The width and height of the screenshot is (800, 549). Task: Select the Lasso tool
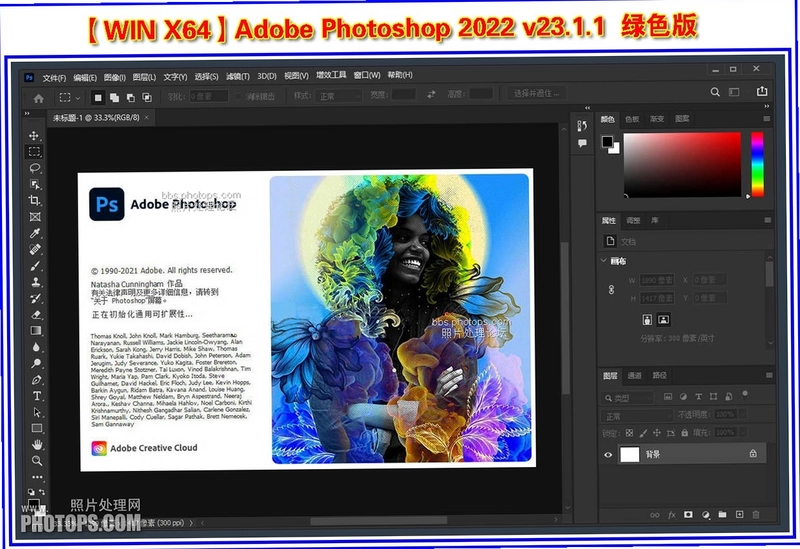pyautogui.click(x=35, y=168)
